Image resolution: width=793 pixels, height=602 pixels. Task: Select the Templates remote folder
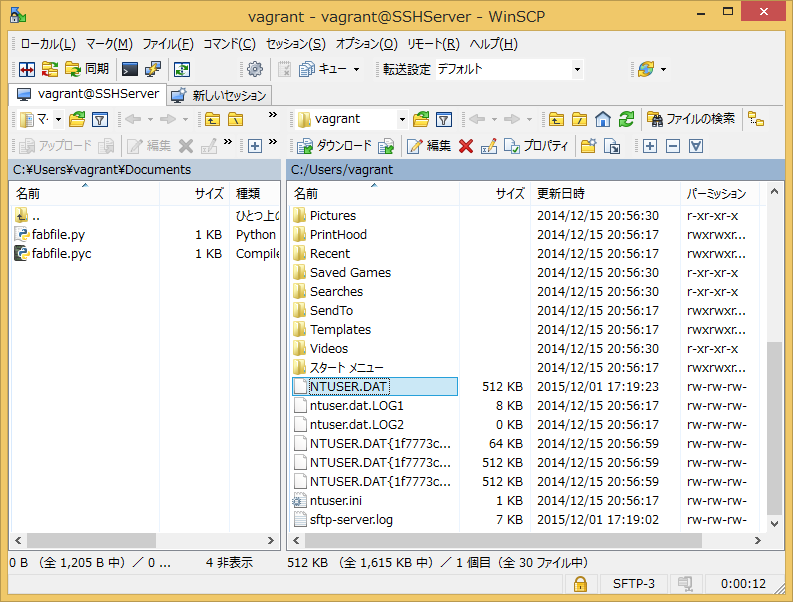click(340, 330)
